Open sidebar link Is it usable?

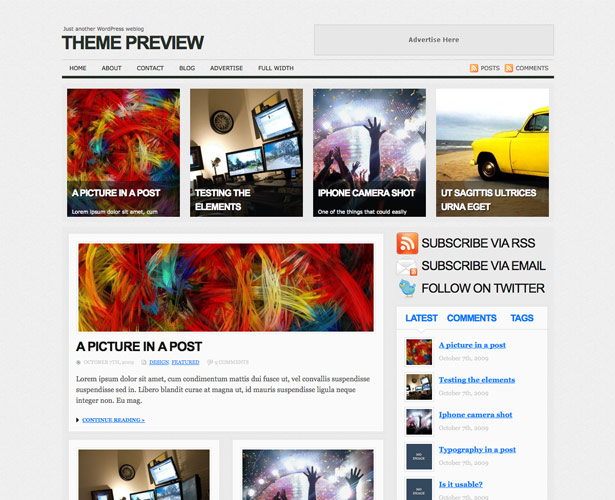pos(461,484)
